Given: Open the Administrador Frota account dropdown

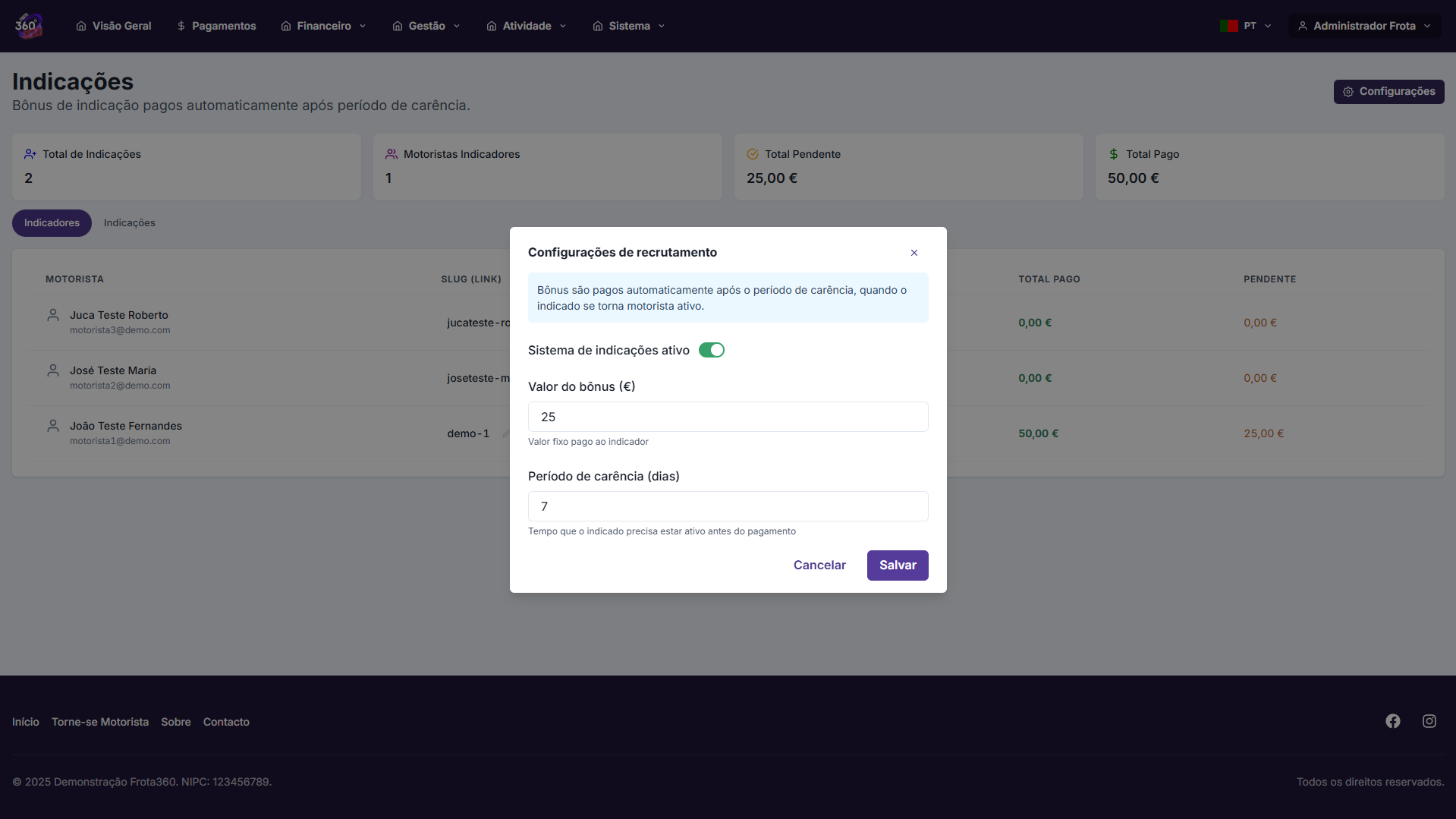Looking at the screenshot, I should (1363, 26).
